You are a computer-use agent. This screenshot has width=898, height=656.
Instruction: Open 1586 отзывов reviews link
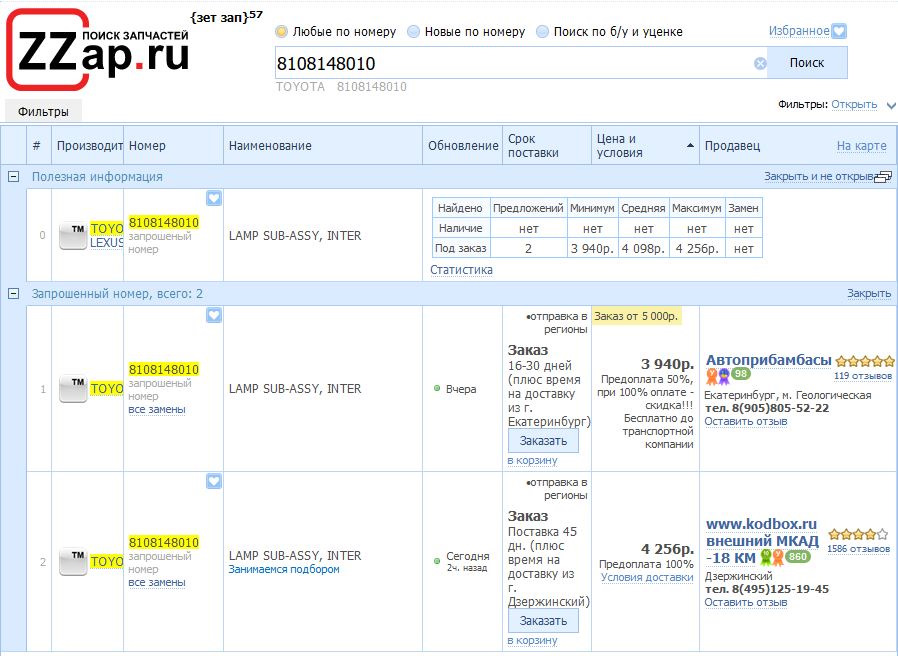pyautogui.click(x=858, y=549)
